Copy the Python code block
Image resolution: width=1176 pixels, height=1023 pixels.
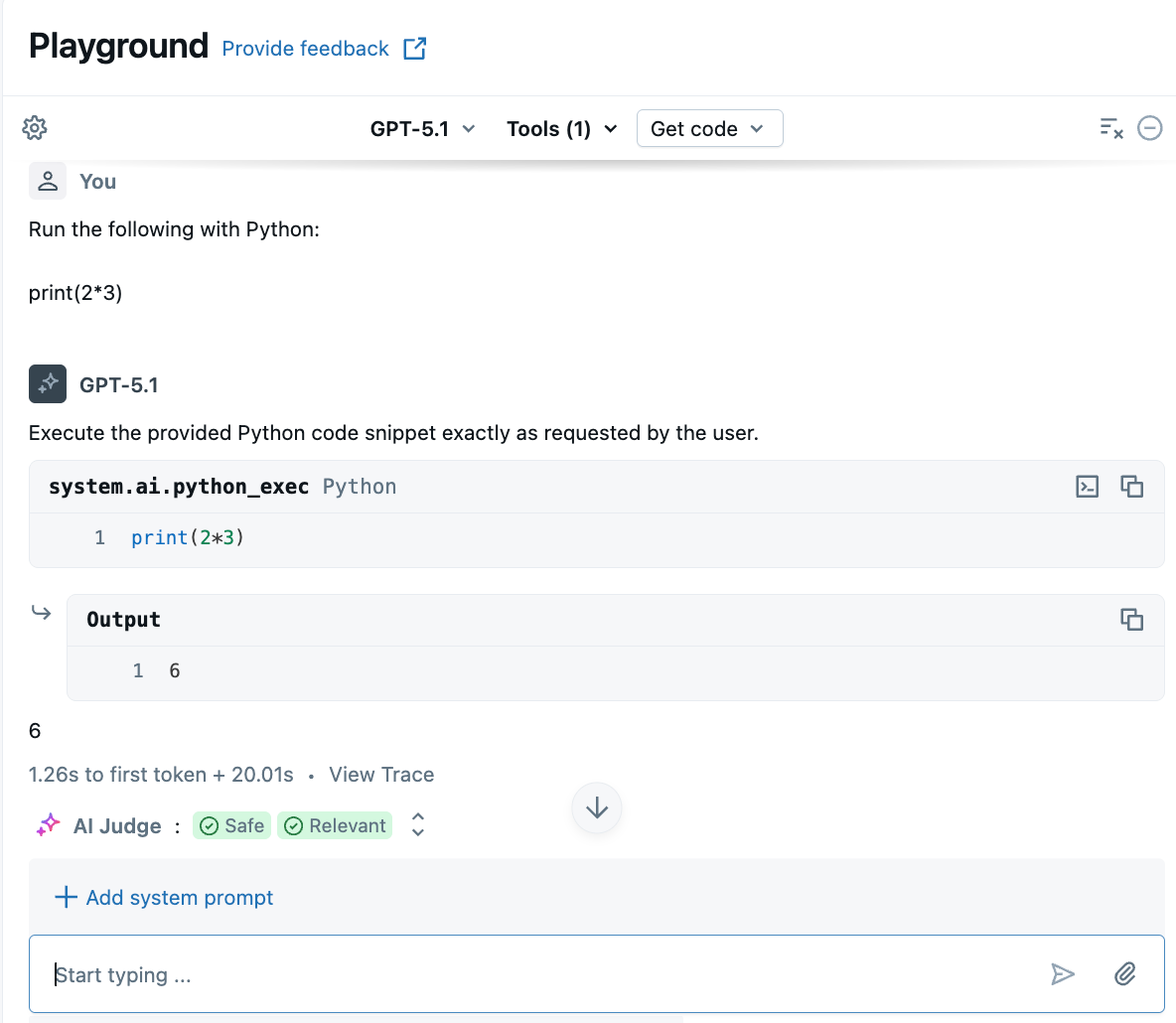1132,486
